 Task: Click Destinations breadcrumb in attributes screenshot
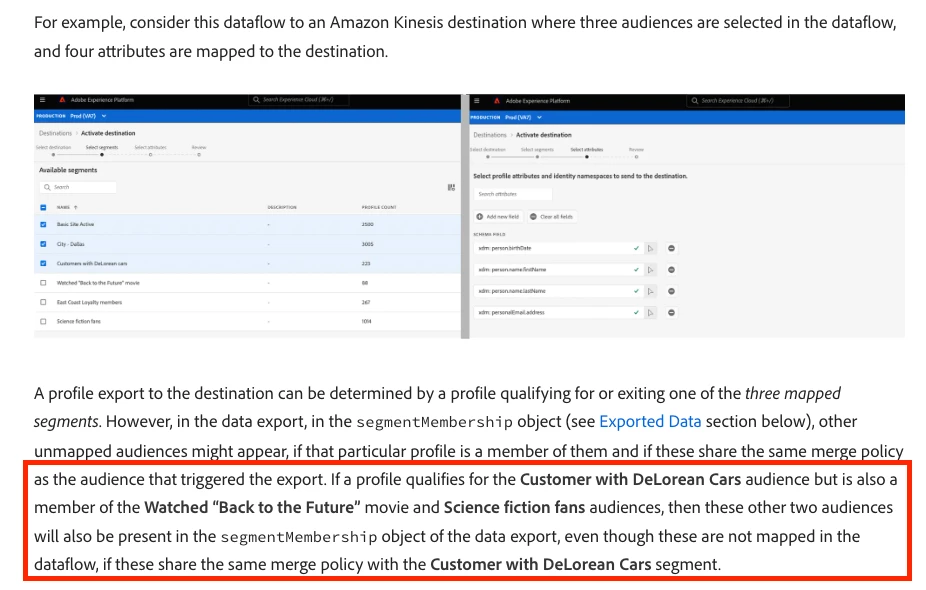[x=490, y=135]
